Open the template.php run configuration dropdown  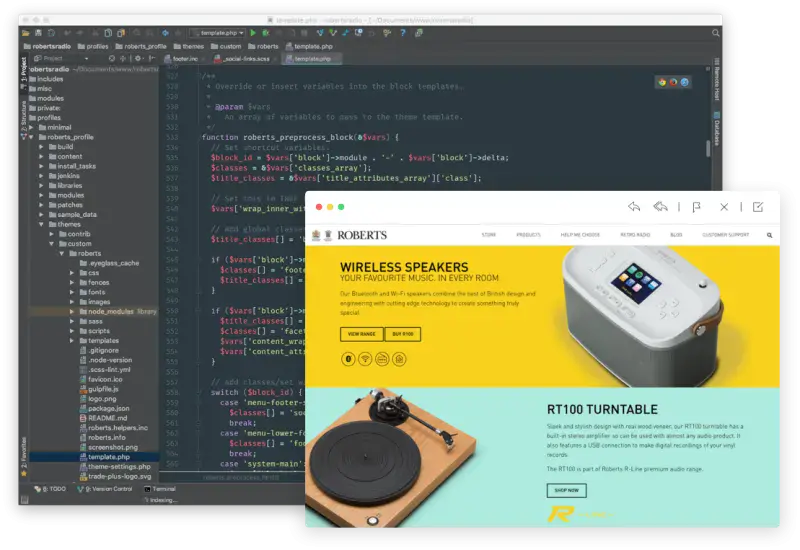pyautogui.click(x=218, y=33)
